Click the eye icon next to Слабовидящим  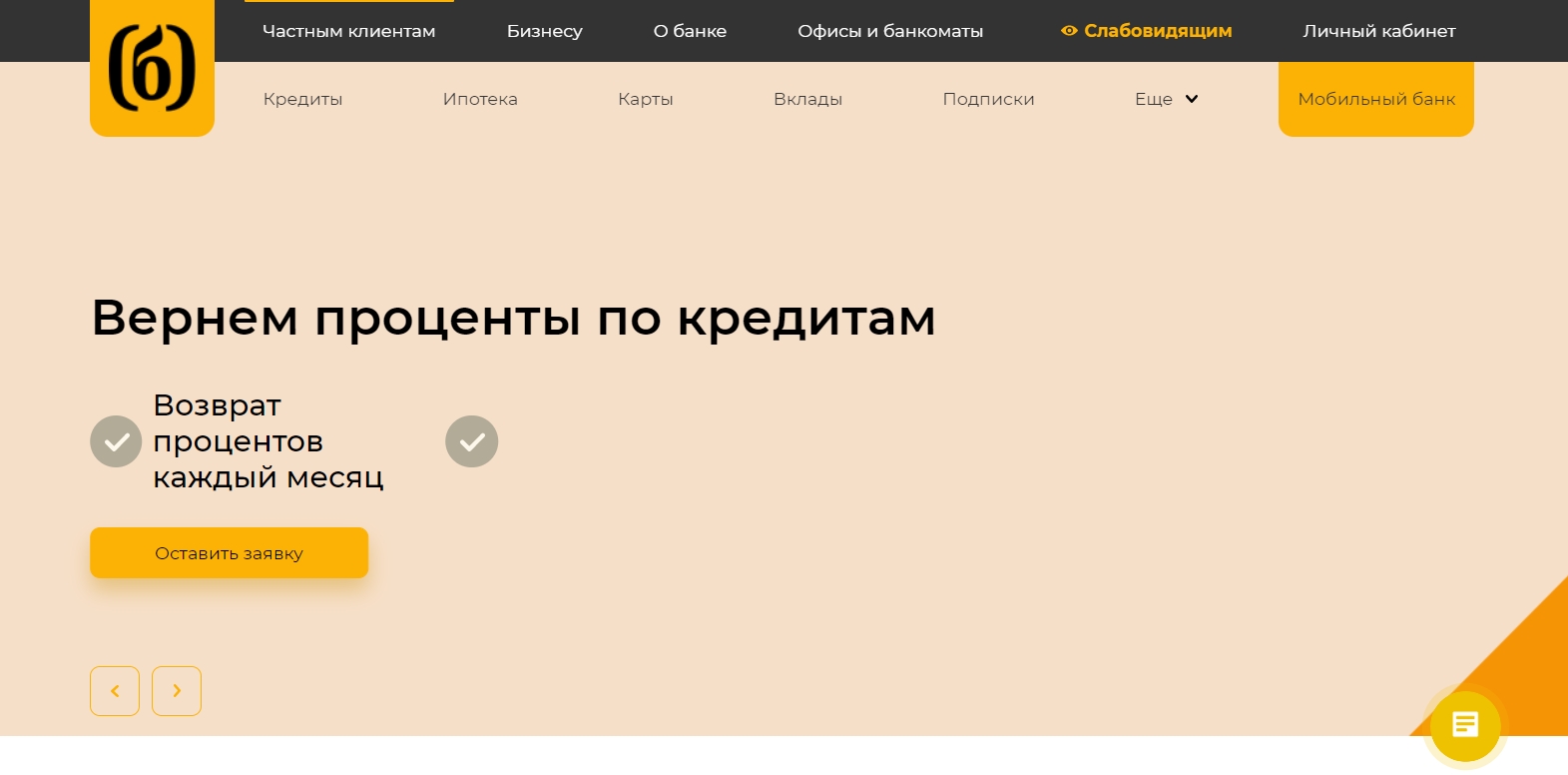click(x=1069, y=31)
